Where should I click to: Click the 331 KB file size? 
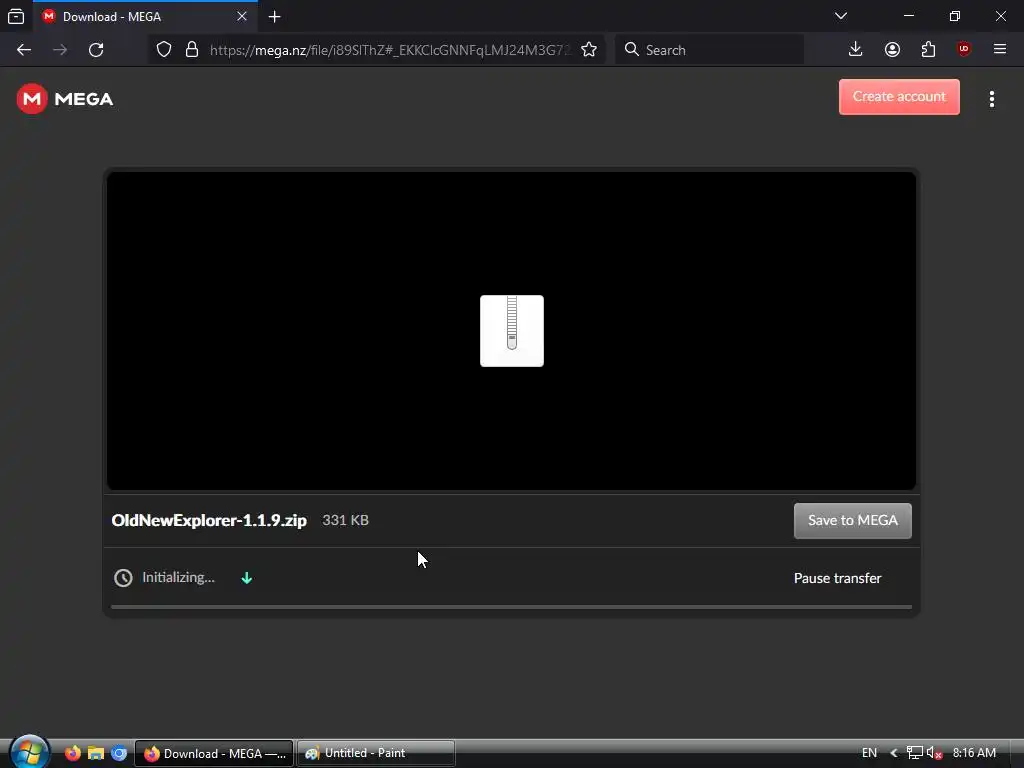[345, 520]
